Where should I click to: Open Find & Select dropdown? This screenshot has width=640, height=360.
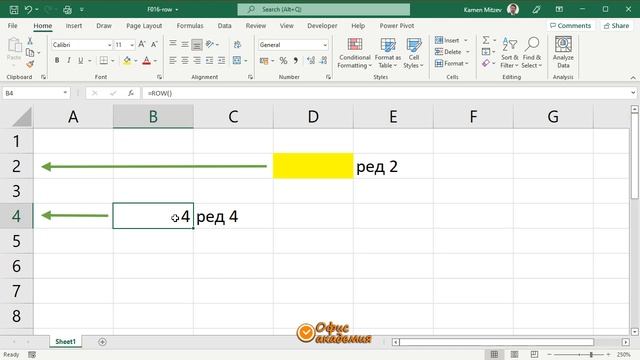(532, 53)
